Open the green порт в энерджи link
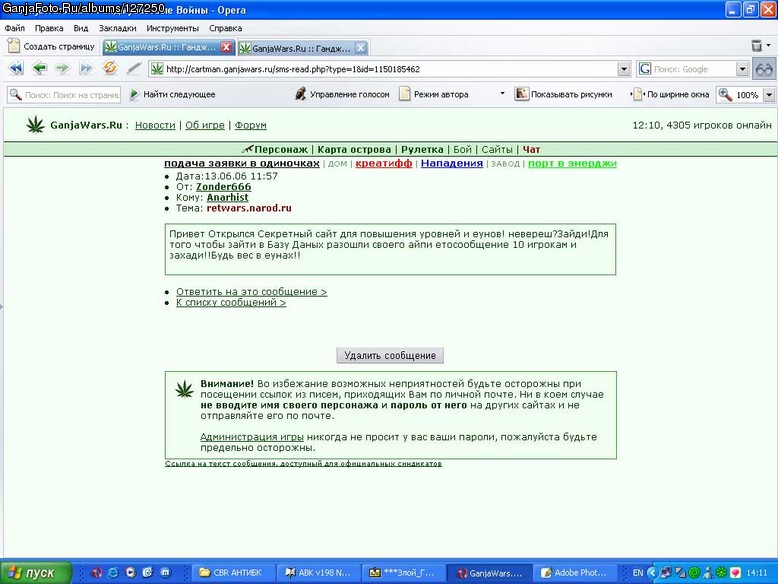The image size is (778, 584). tap(572, 163)
